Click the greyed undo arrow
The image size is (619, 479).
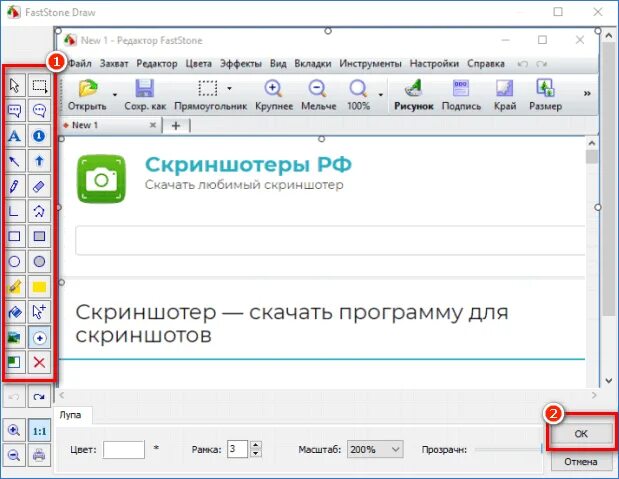pyautogui.click(x=15, y=397)
